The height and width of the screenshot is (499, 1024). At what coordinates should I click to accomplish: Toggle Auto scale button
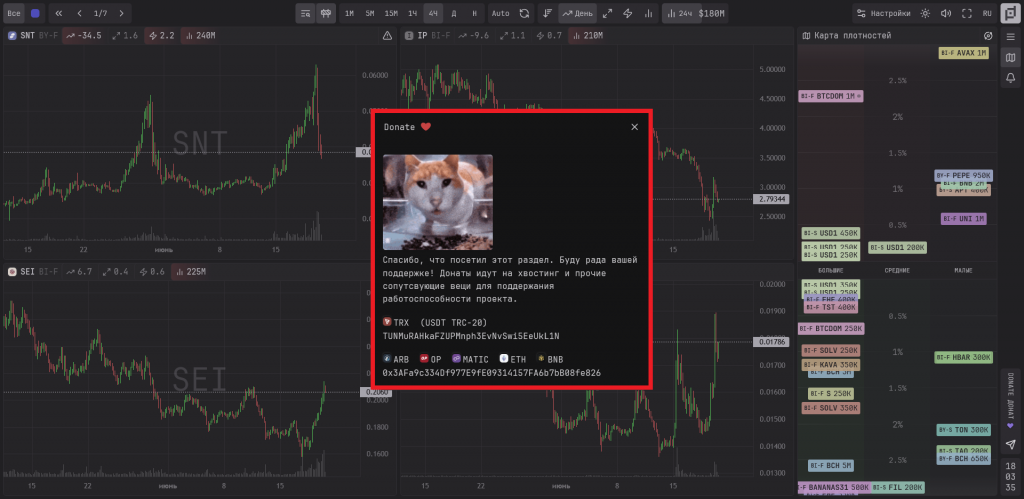point(501,13)
